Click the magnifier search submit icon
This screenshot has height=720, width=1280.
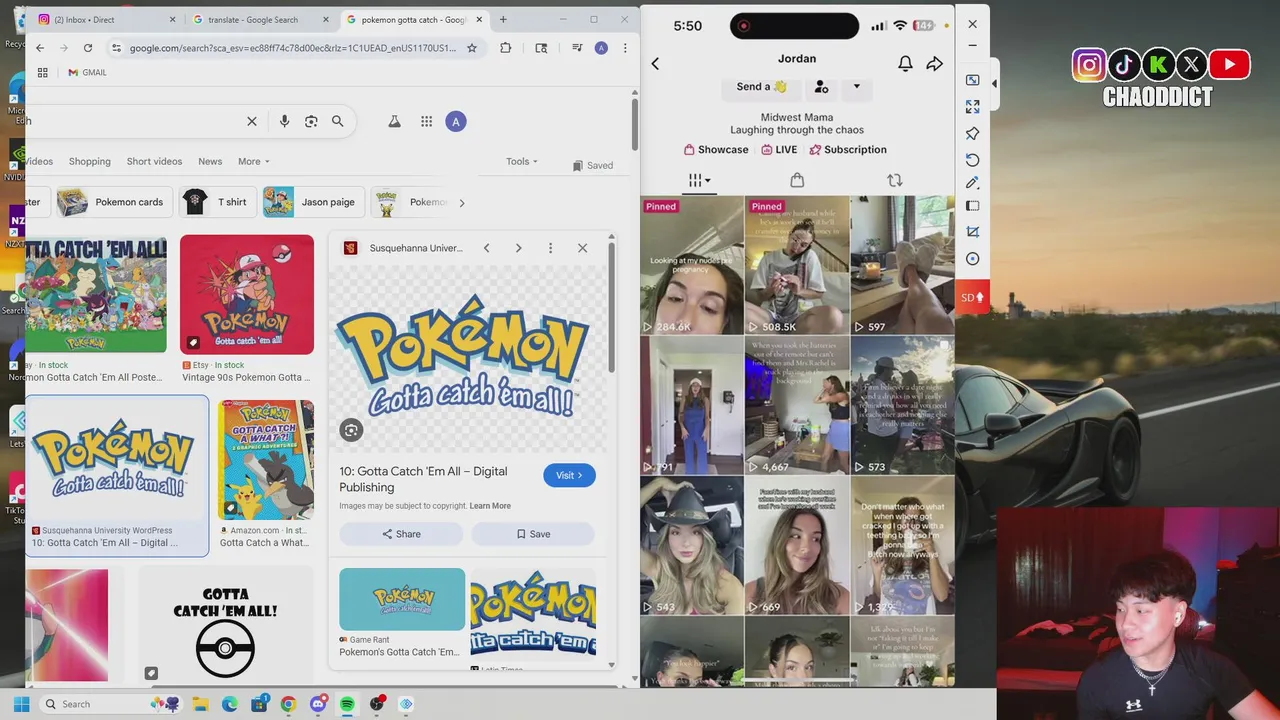click(338, 121)
